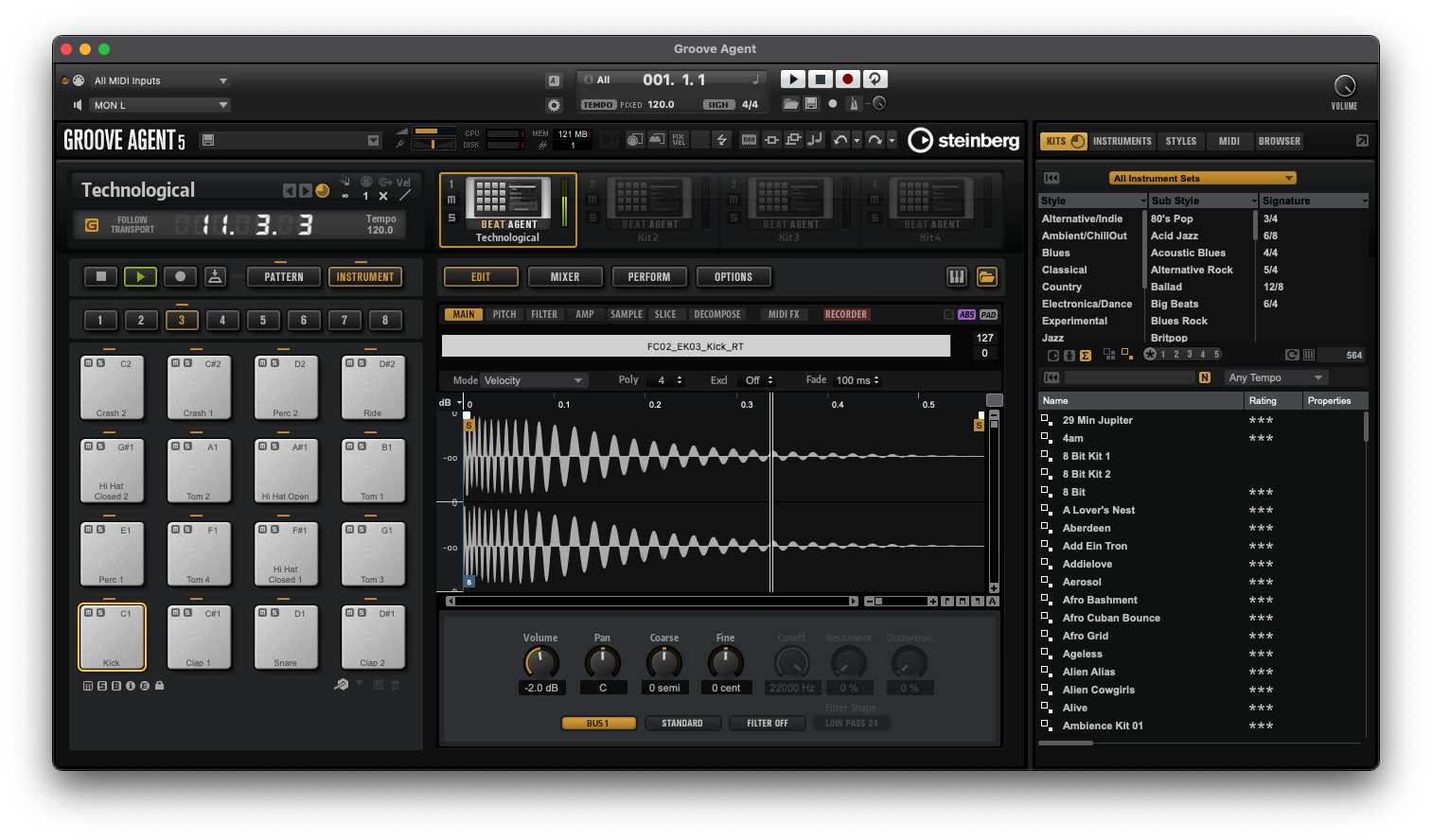Image resolution: width=1432 pixels, height=840 pixels.
Task: Click the RAM icon in the toolbar
Action: click(749, 140)
